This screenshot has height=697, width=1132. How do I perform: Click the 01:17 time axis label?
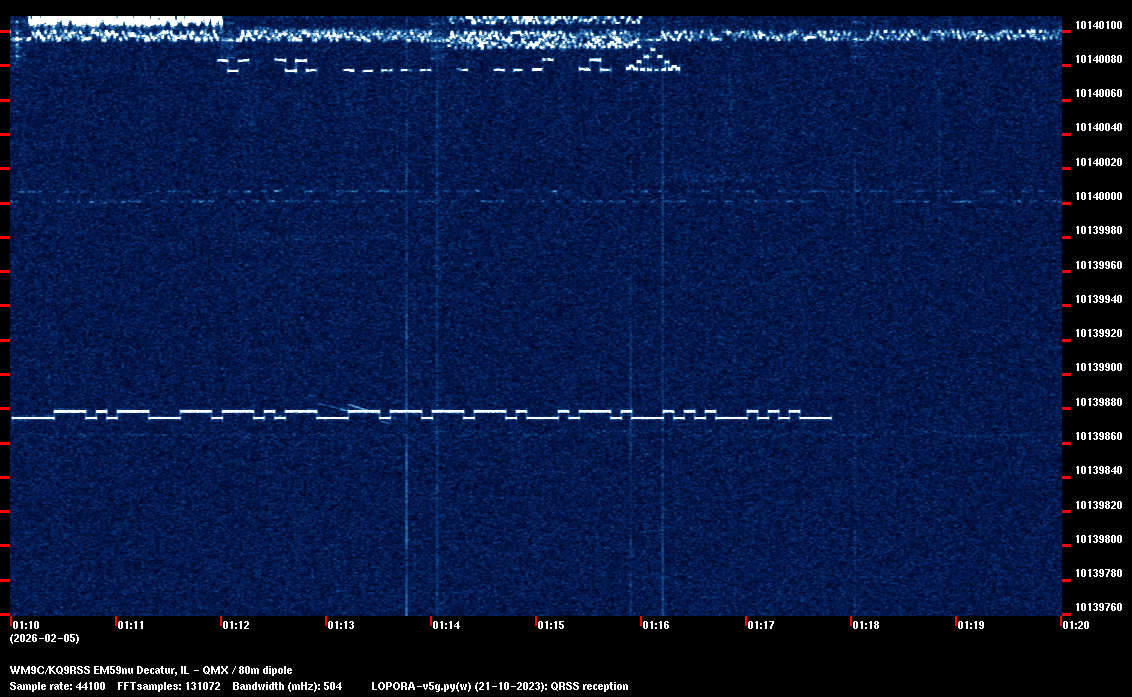(761, 625)
